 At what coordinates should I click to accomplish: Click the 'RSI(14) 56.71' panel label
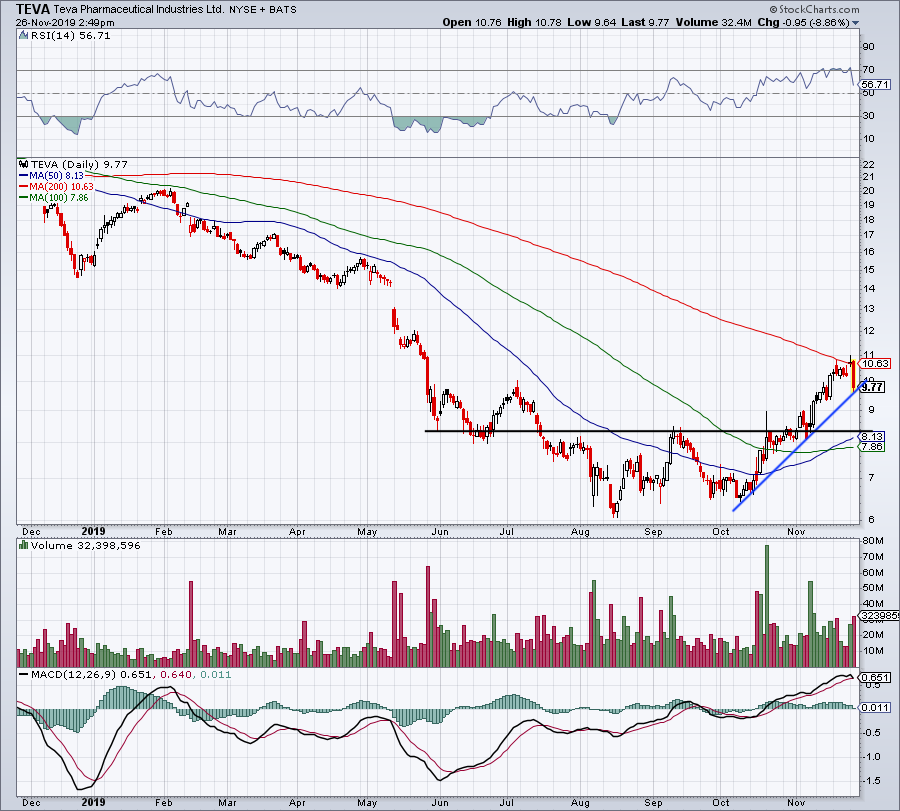[69, 36]
